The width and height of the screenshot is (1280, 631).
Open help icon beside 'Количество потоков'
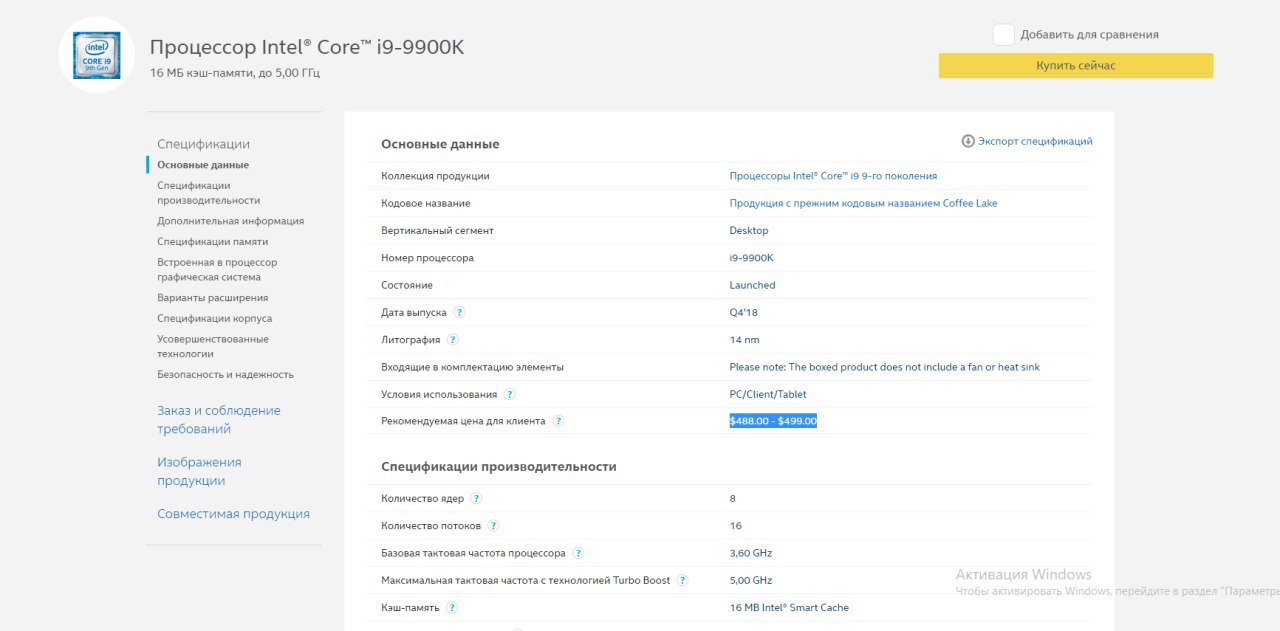coord(494,526)
